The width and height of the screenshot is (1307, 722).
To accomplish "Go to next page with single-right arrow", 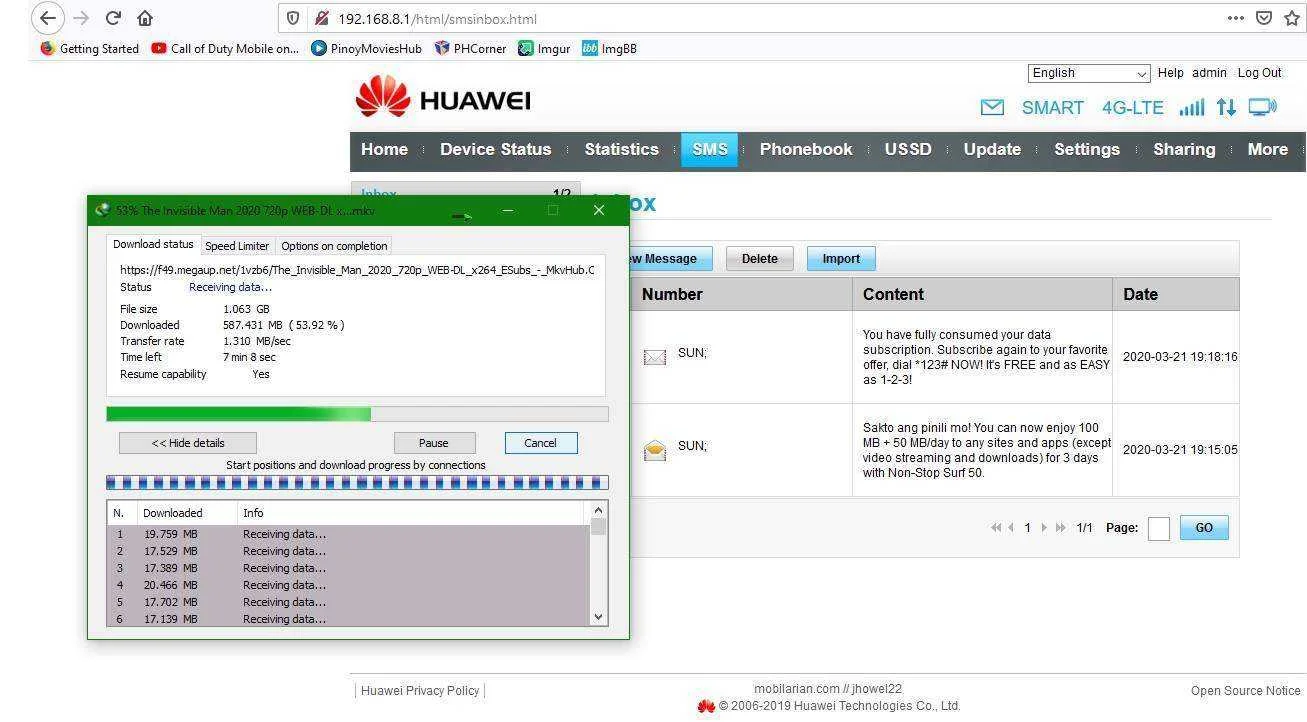I will click(1044, 528).
